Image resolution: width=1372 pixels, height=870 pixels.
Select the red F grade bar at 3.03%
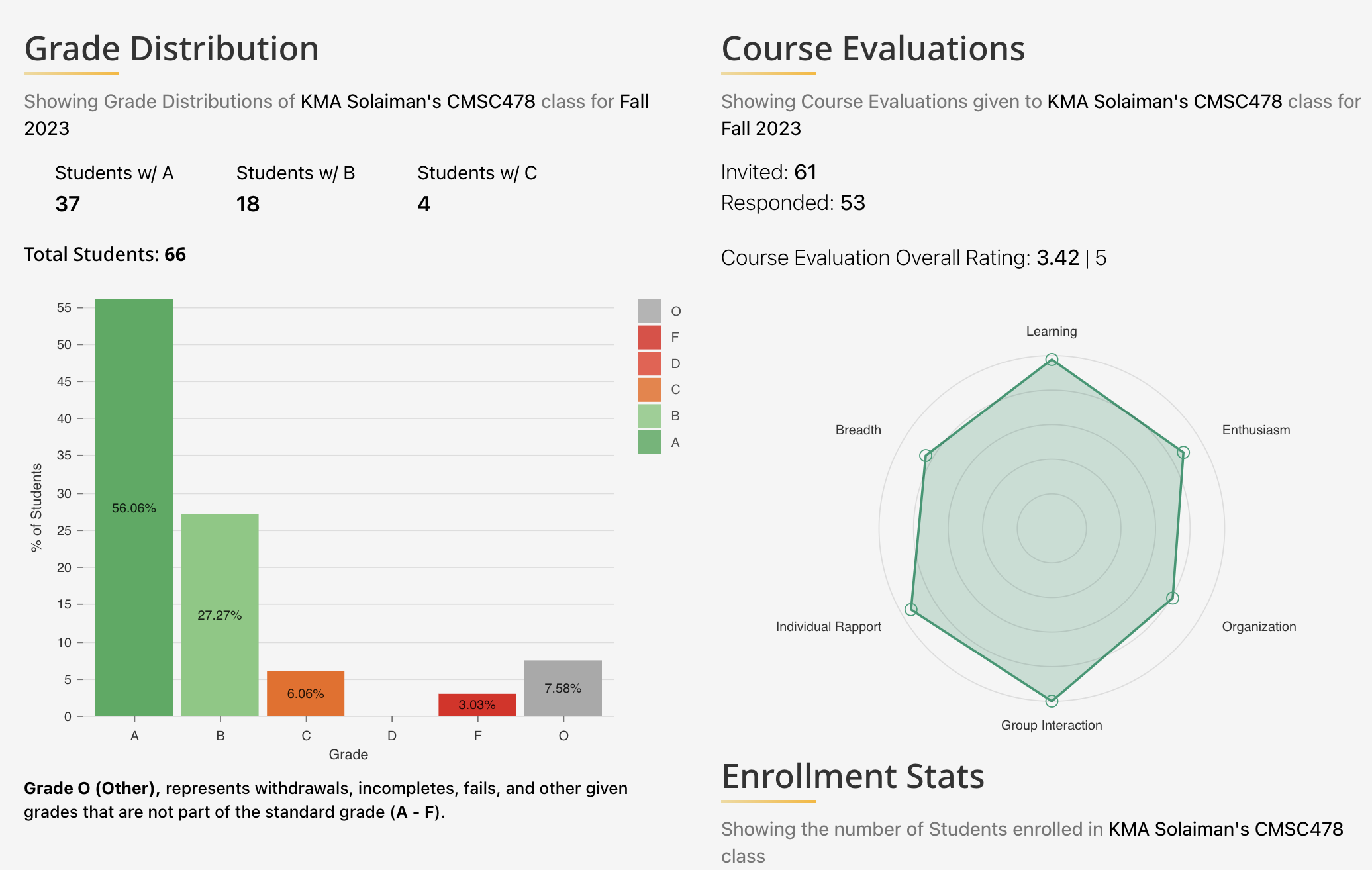pyautogui.click(x=477, y=705)
